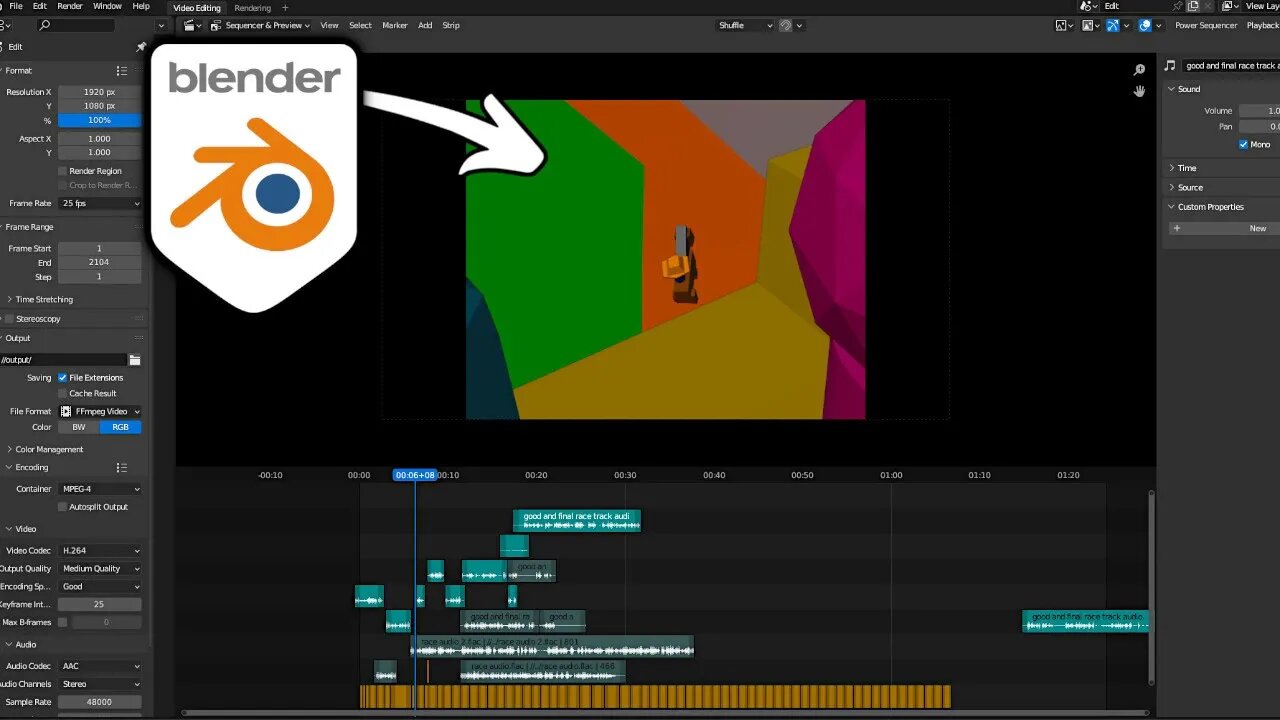Open the Container MPEG-4 dropdown
This screenshot has height=720, width=1280.
100,489
